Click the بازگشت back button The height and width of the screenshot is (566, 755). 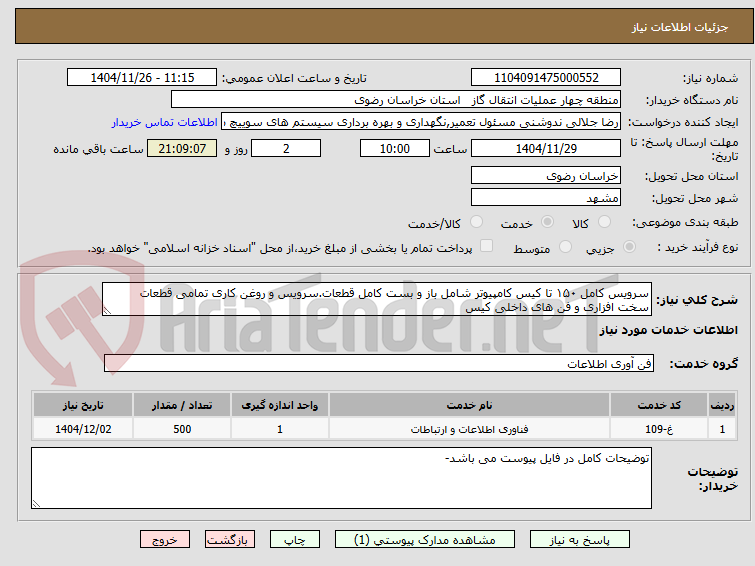tap(230, 540)
